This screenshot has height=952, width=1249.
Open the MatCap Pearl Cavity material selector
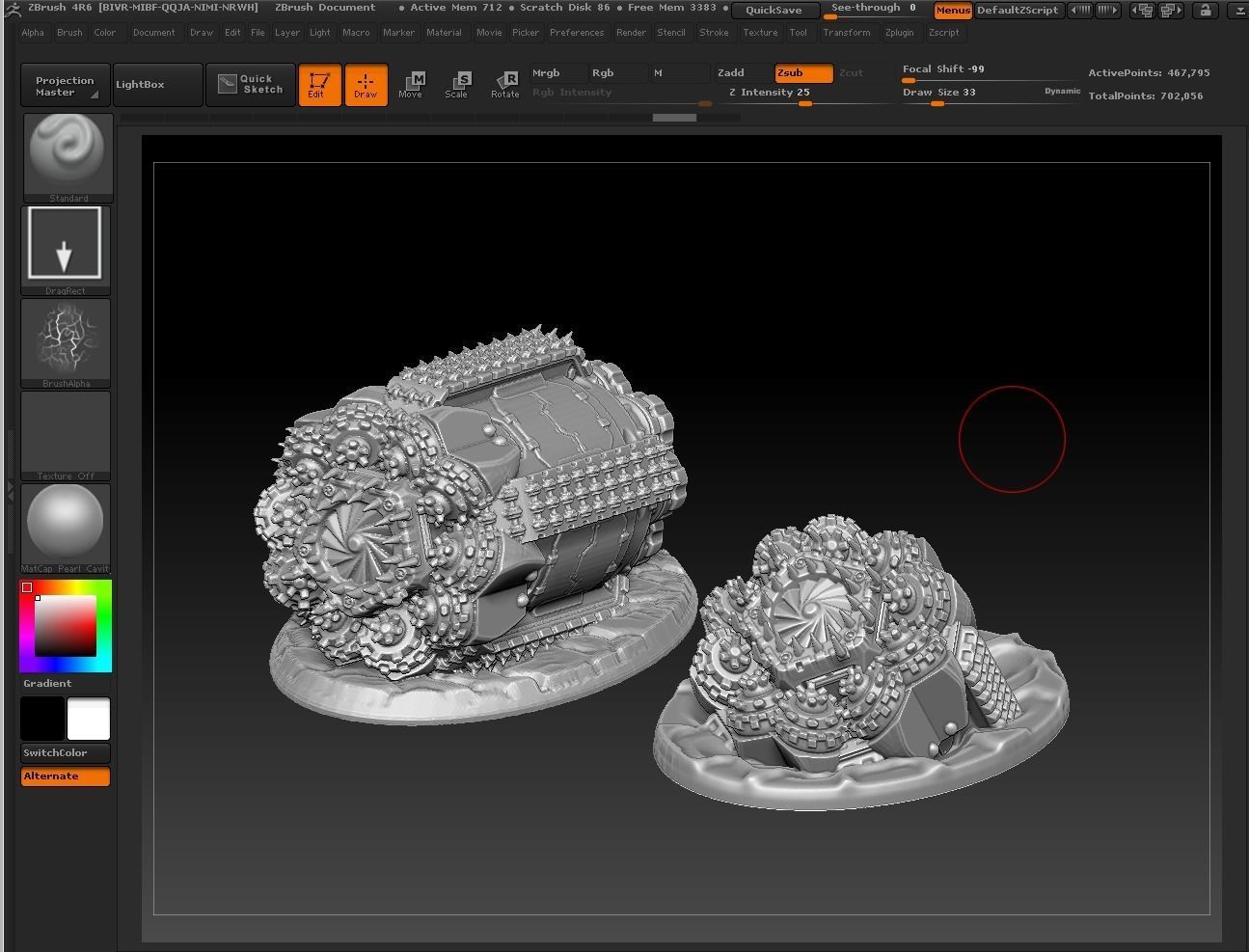pos(66,528)
